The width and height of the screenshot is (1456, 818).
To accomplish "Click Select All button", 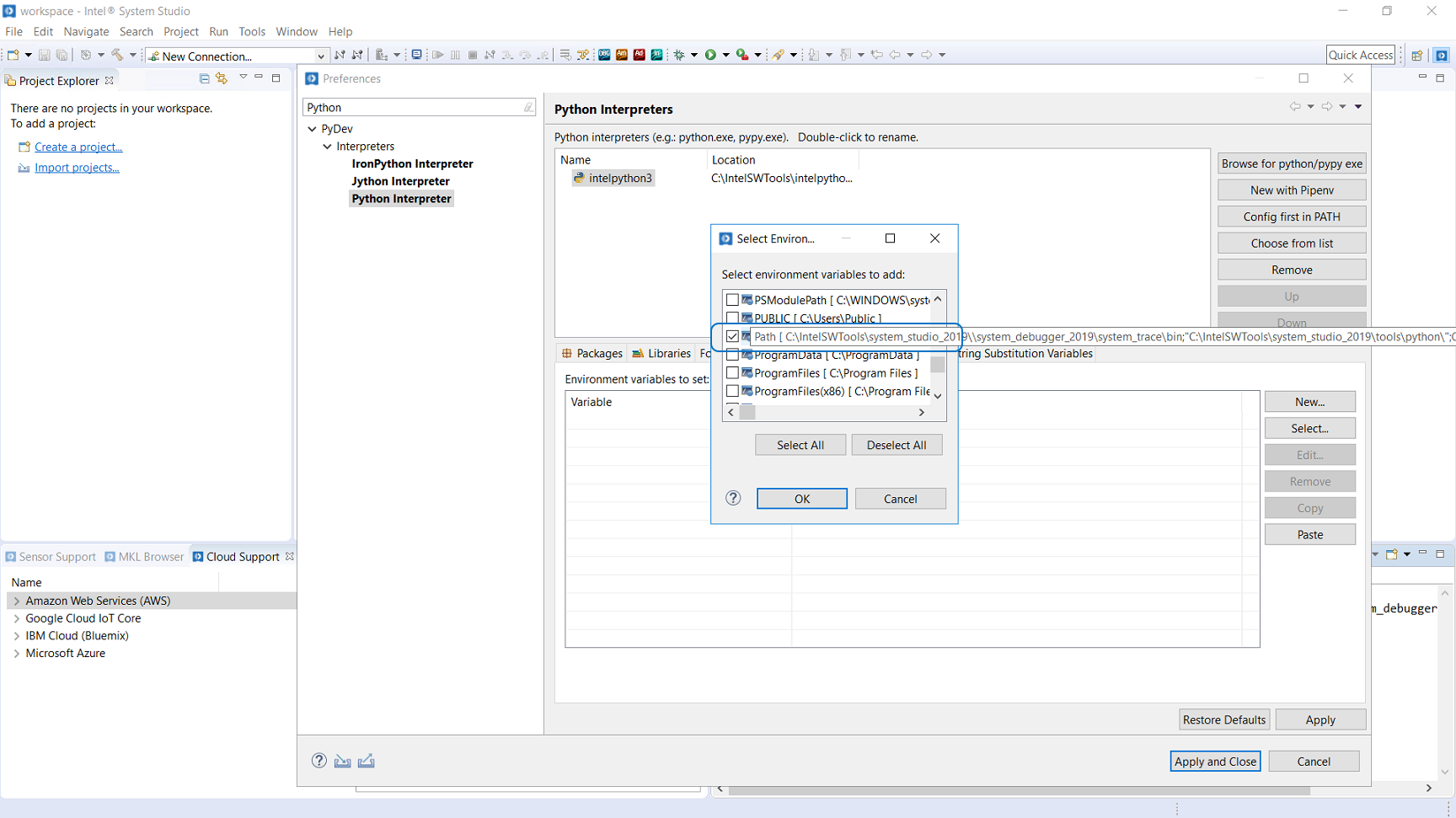I will point(800,445).
